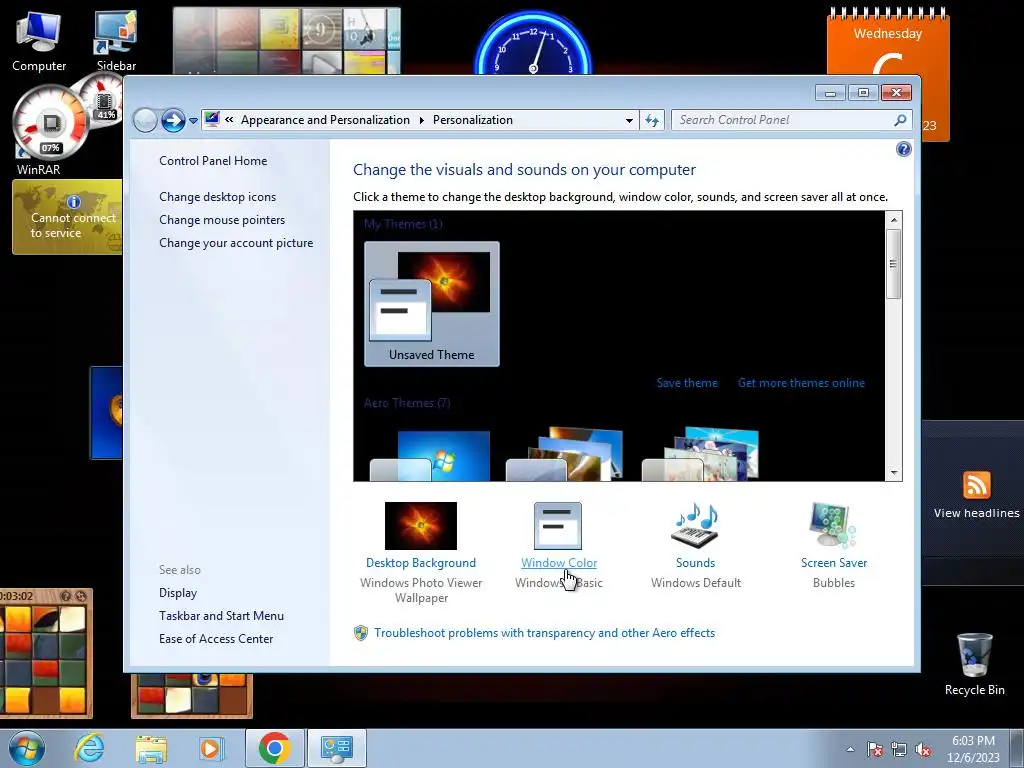
Task: Switch to Control Panel taskbar button
Action: point(336,748)
